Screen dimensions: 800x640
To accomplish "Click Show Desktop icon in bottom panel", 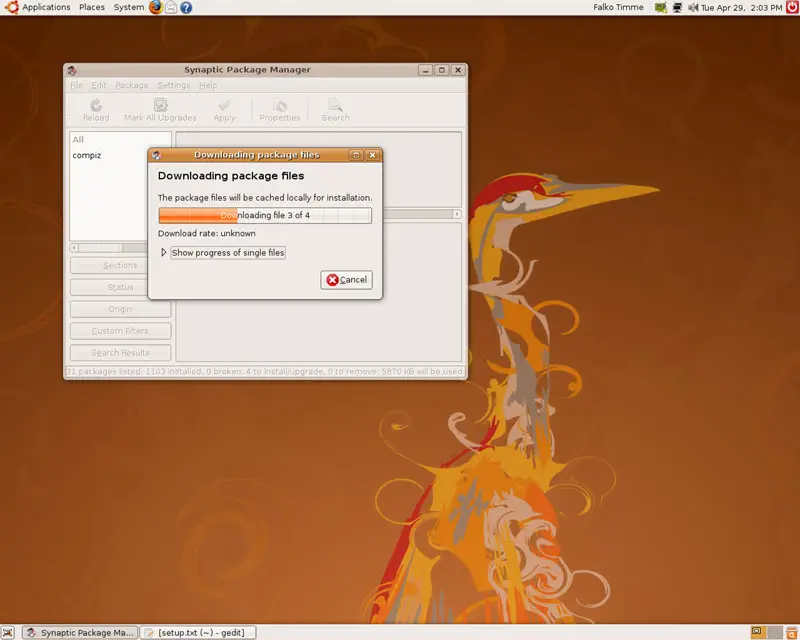I will (x=8, y=632).
